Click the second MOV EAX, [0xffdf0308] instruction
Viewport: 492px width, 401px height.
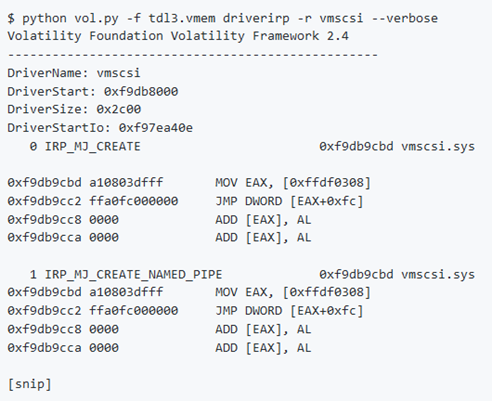click(293, 292)
